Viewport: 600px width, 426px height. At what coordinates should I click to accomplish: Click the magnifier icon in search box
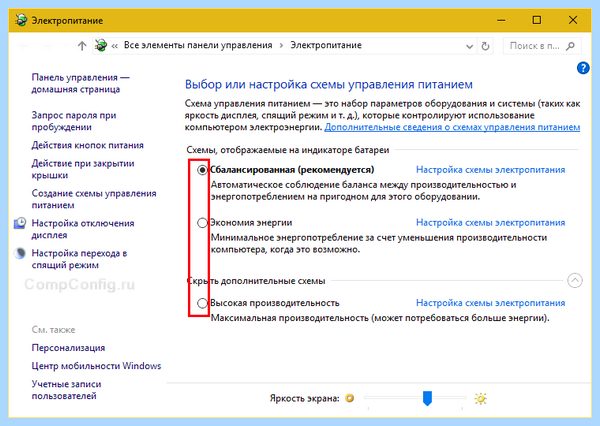coord(570,46)
